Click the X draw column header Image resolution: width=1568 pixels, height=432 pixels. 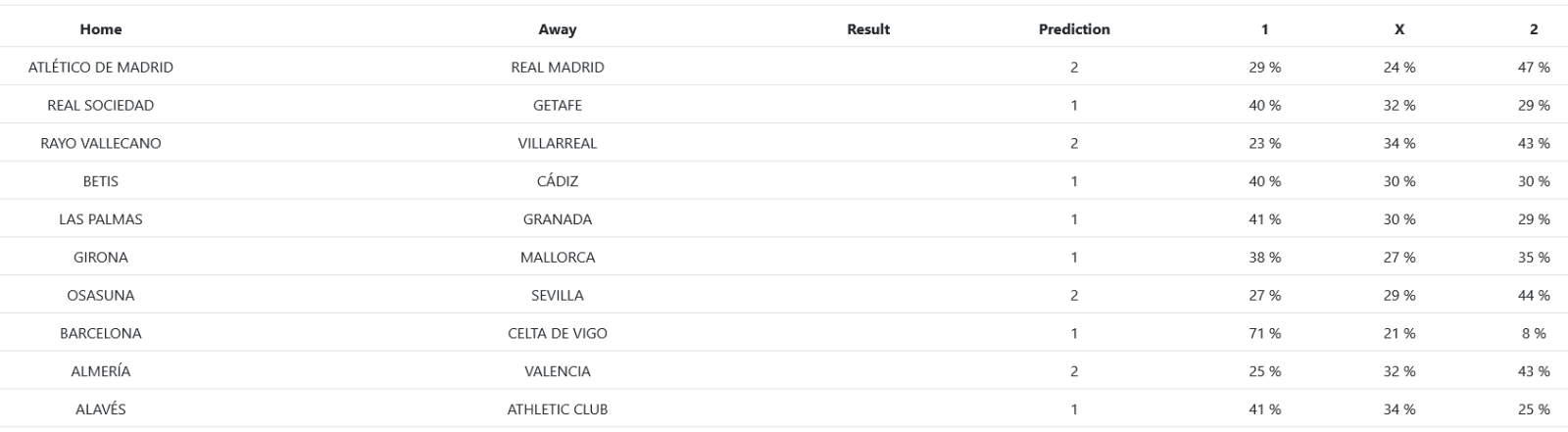[x=1399, y=29]
